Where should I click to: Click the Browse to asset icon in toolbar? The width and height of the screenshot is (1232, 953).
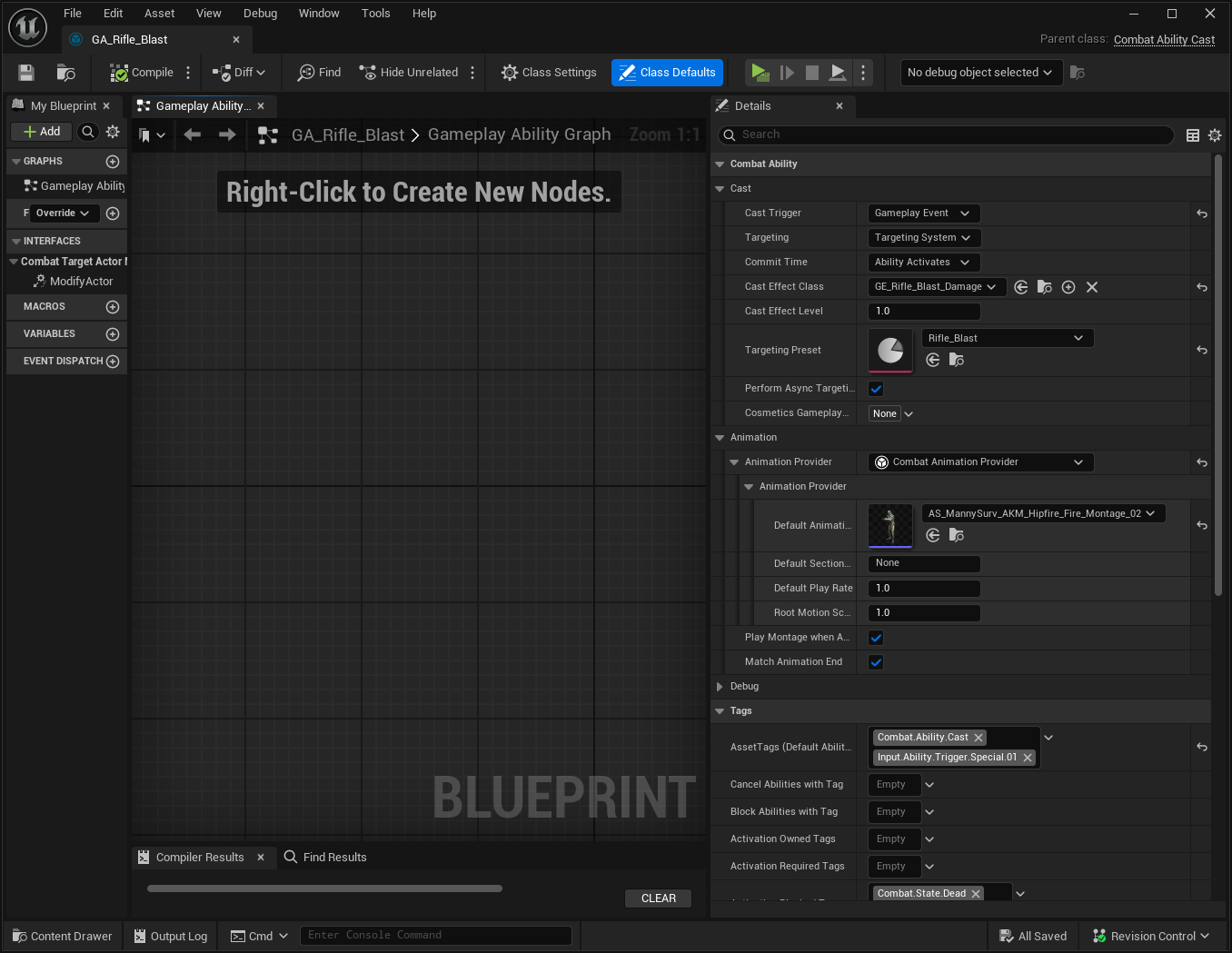coord(65,73)
